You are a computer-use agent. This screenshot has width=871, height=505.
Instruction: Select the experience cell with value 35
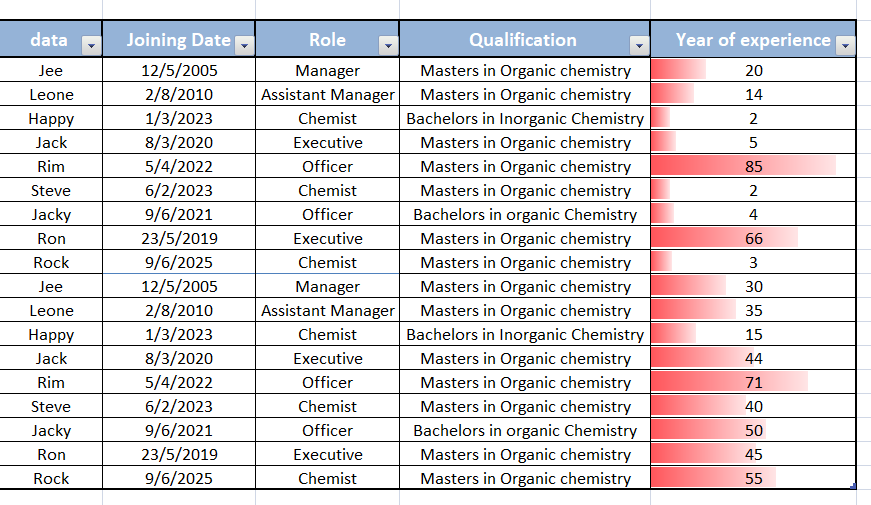tap(753, 311)
